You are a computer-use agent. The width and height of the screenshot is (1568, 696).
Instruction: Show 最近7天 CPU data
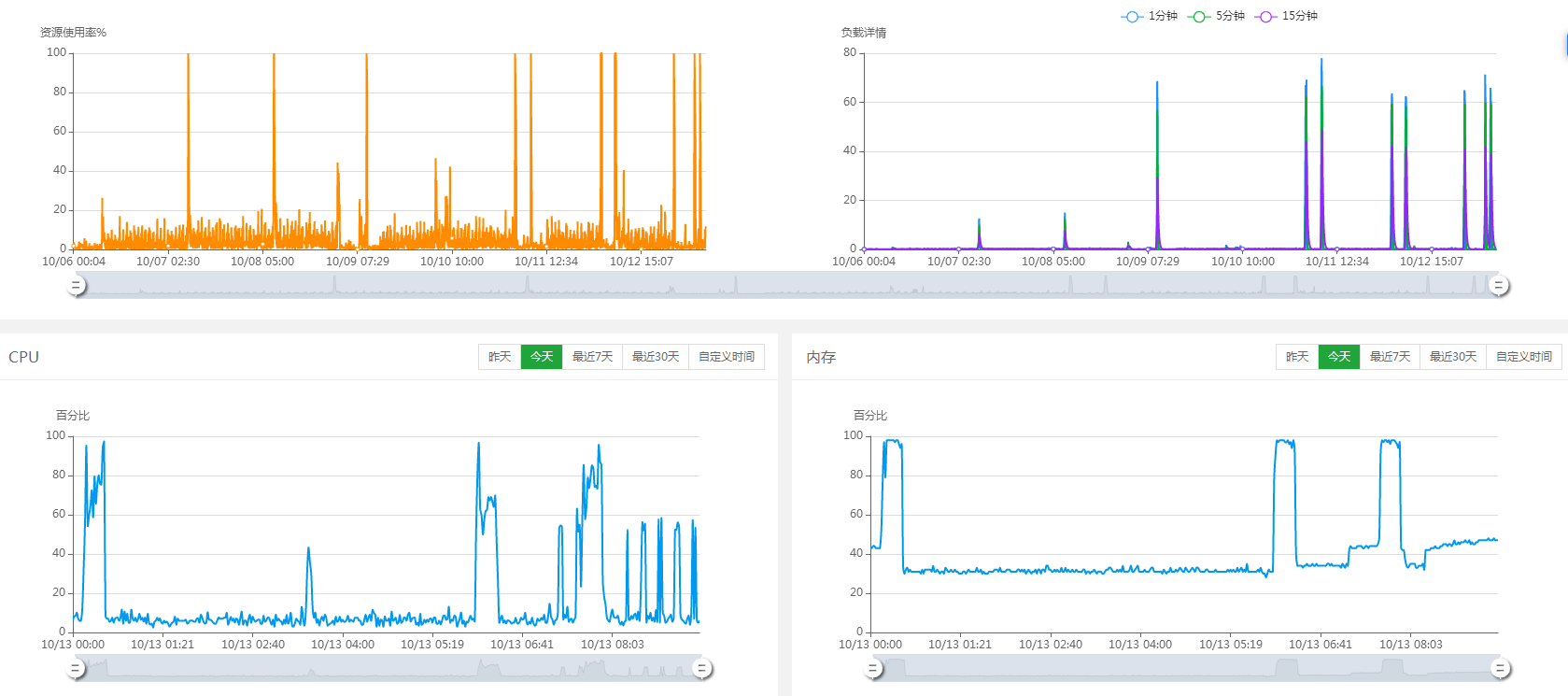click(x=592, y=357)
